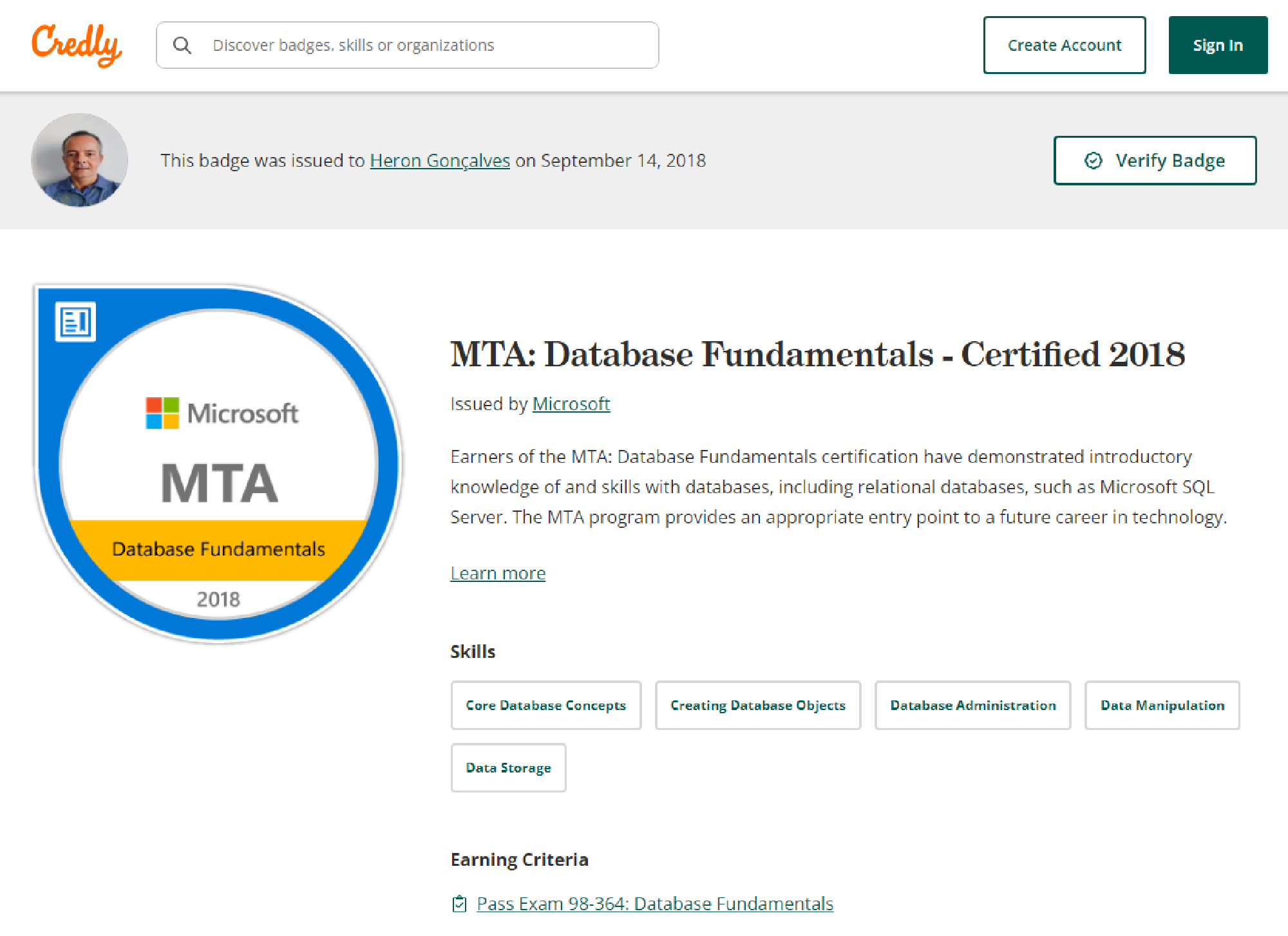This screenshot has height=936, width=1288.
Task: Select the Database Administration skill tag
Action: click(973, 705)
